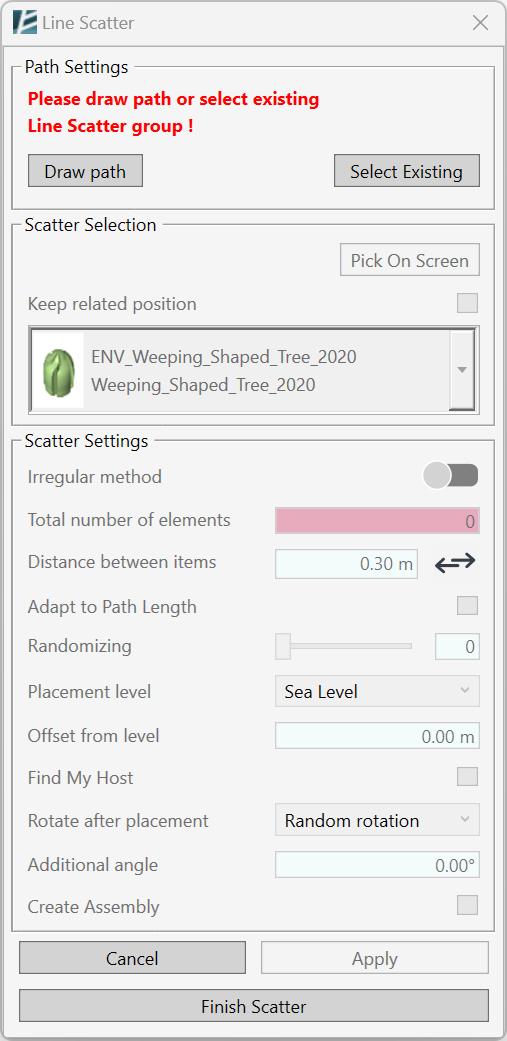This screenshot has height=1041, width=507.
Task: Check the Adapt to Path Length box
Action: 468,605
